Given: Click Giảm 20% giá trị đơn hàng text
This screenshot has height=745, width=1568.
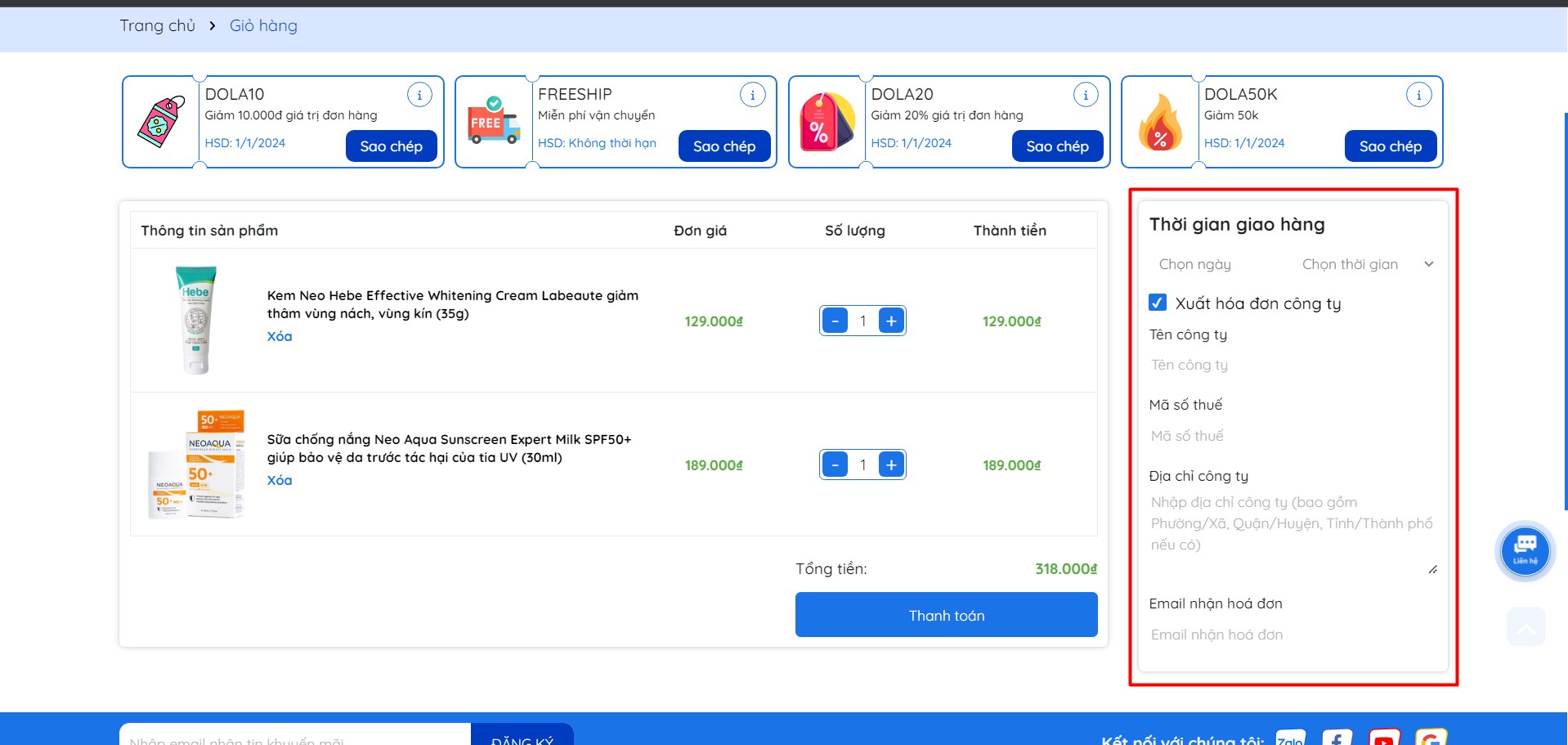Looking at the screenshot, I should tap(947, 115).
